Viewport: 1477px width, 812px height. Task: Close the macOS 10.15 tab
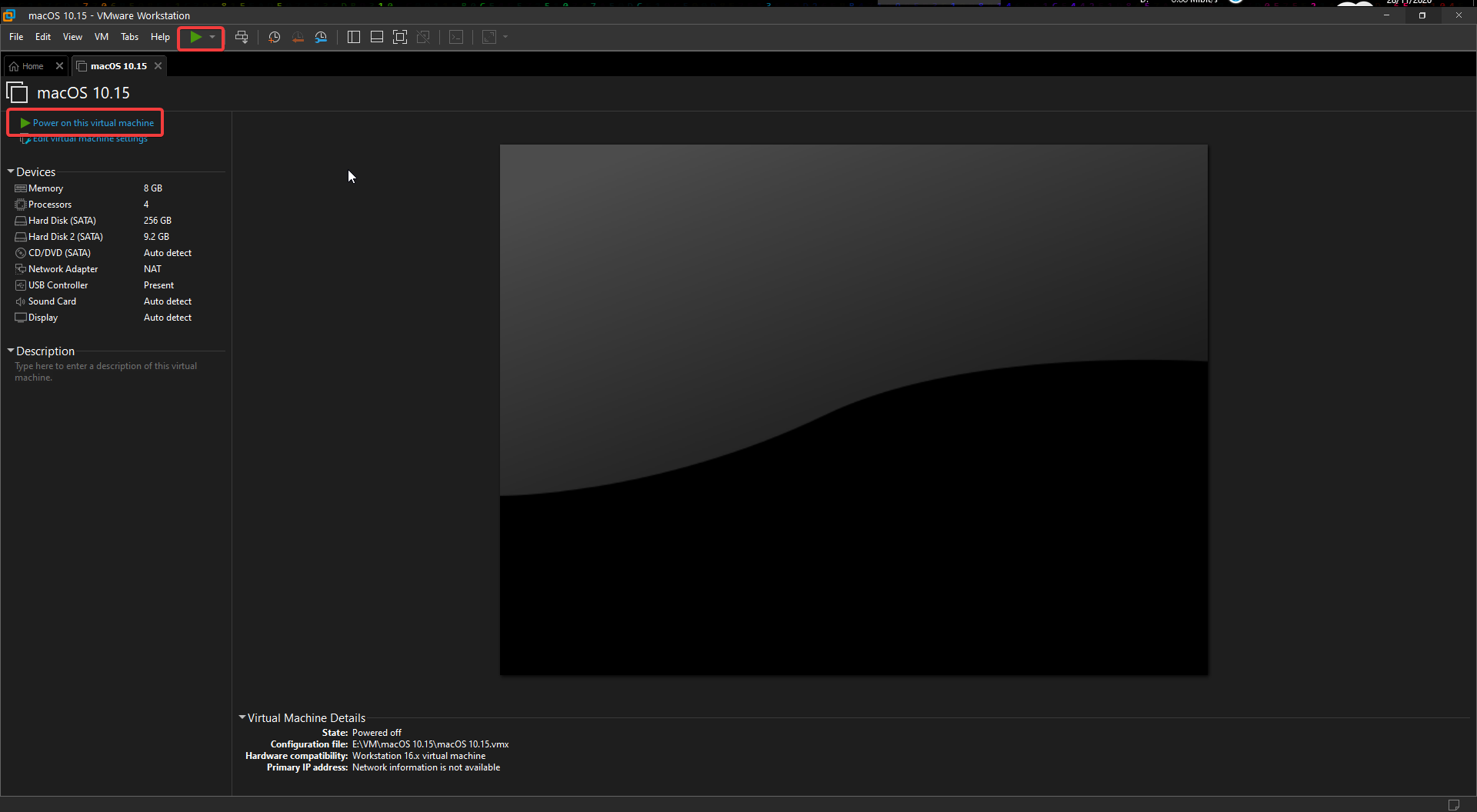coord(158,66)
